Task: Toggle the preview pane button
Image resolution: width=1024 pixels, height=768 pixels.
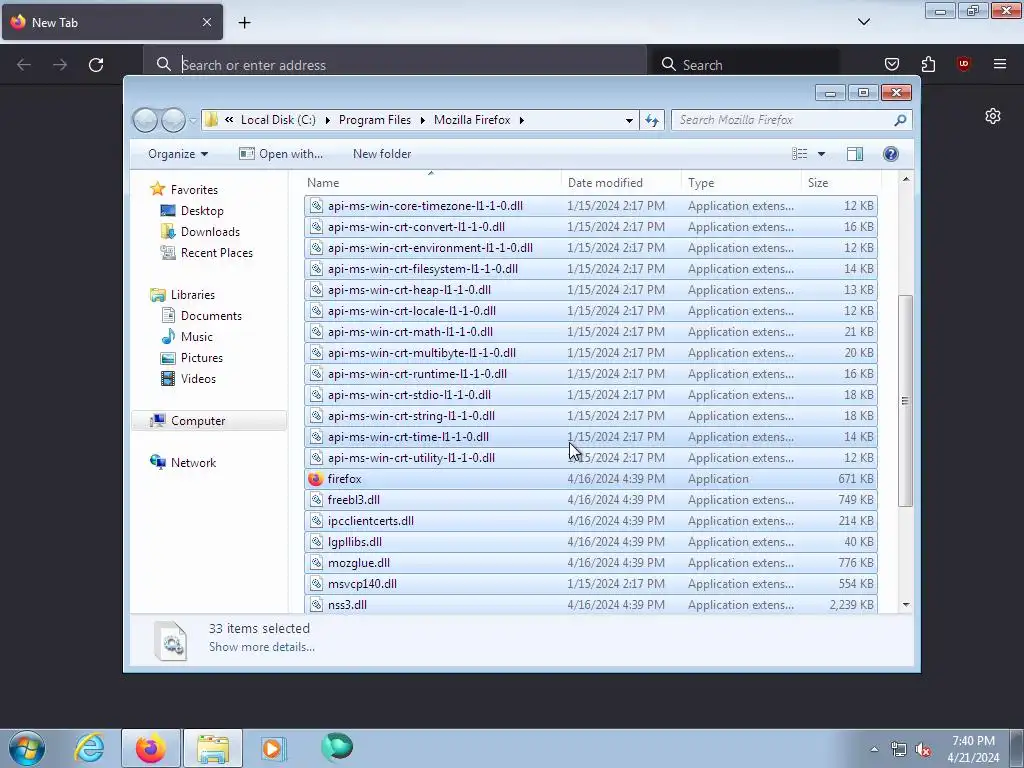Action: [854, 154]
